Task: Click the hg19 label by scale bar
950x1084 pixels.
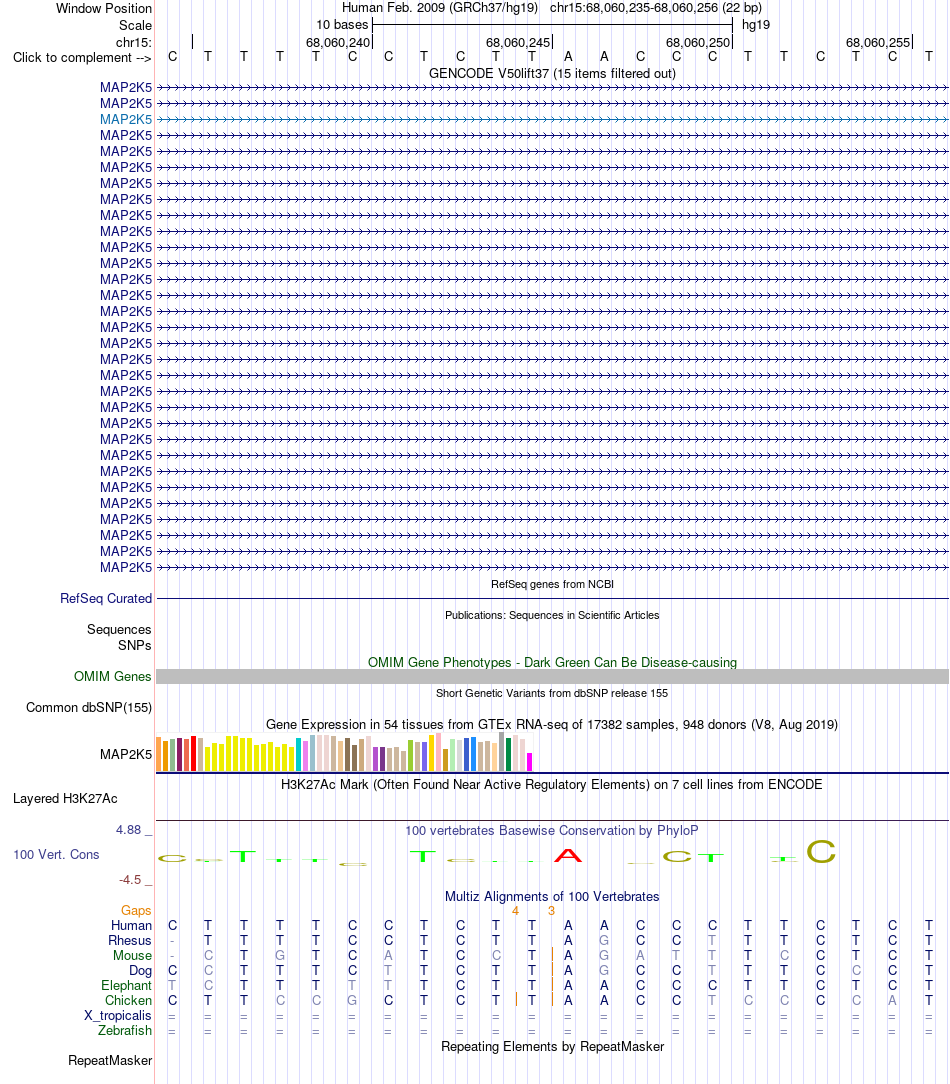Action: click(x=756, y=25)
